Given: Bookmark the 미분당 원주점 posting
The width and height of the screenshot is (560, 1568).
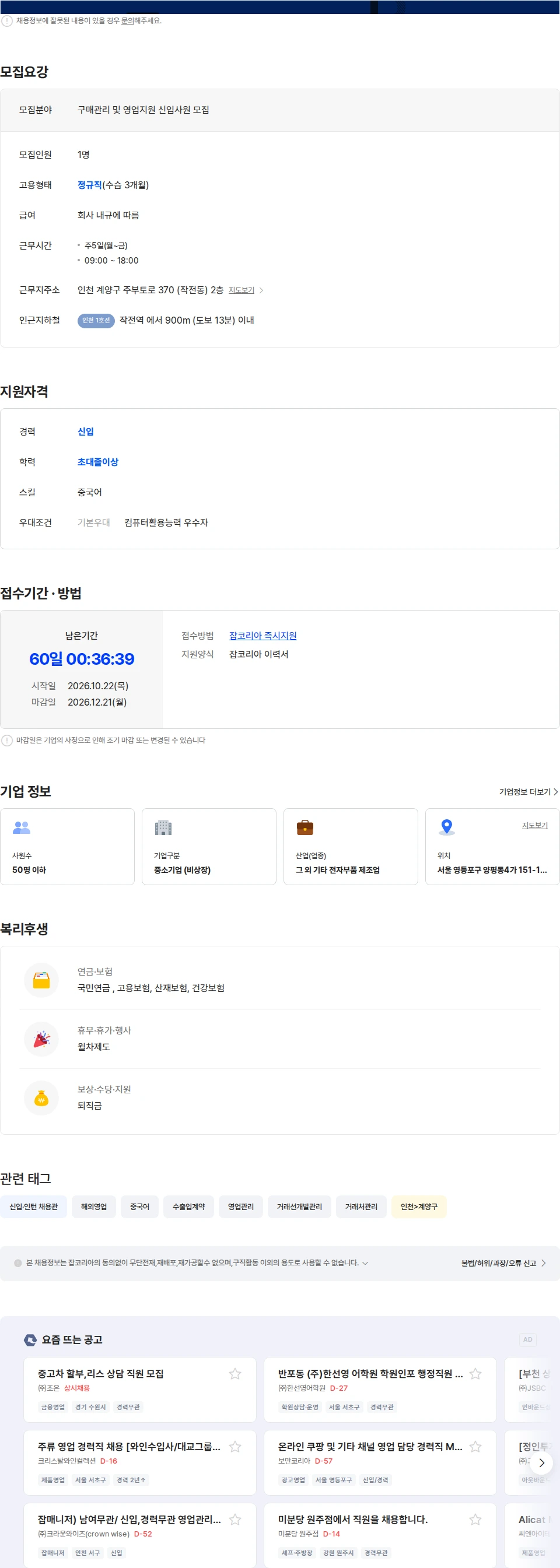Looking at the screenshot, I should 475,1521.
